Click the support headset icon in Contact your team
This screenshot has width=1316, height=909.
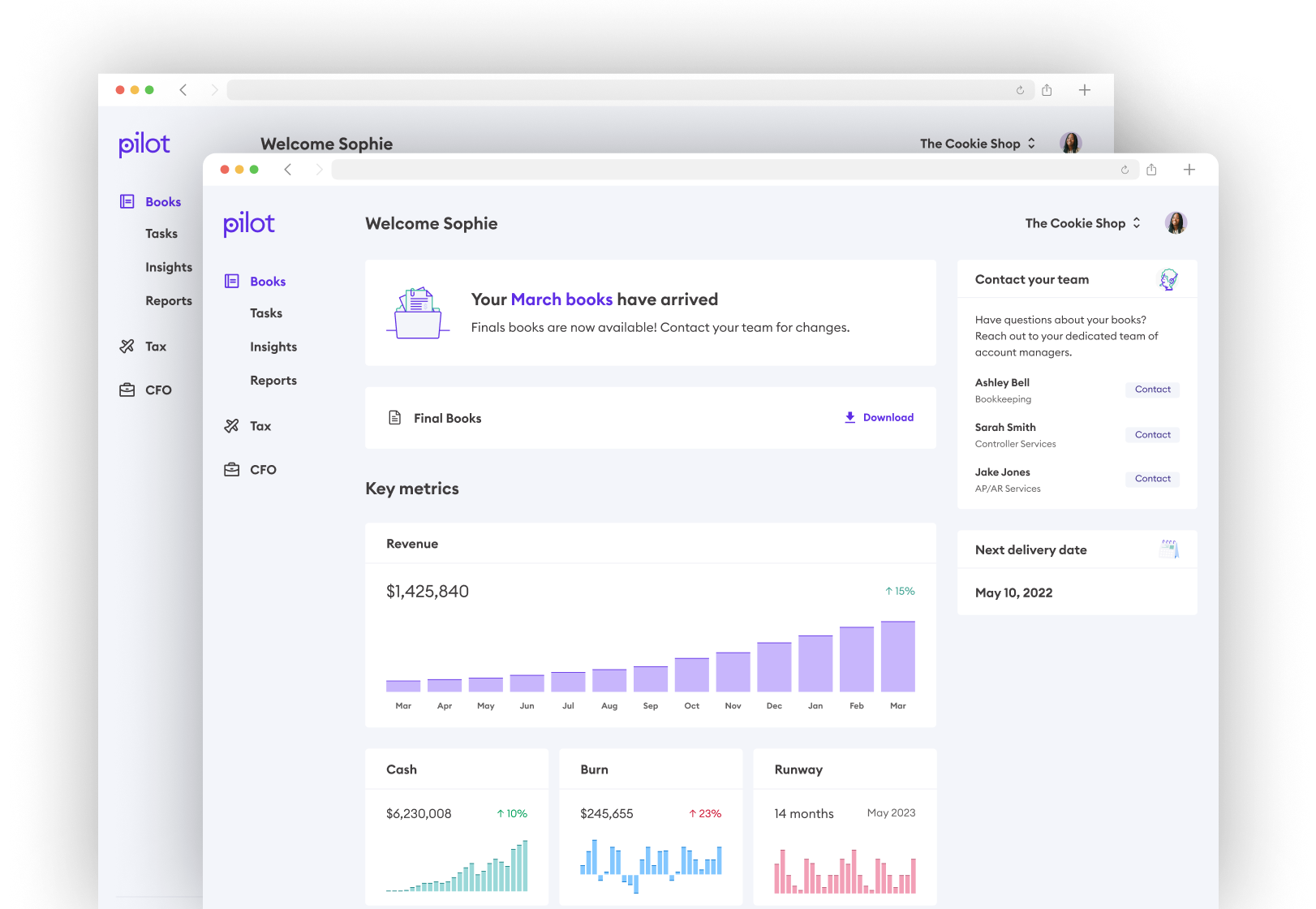click(x=1168, y=279)
